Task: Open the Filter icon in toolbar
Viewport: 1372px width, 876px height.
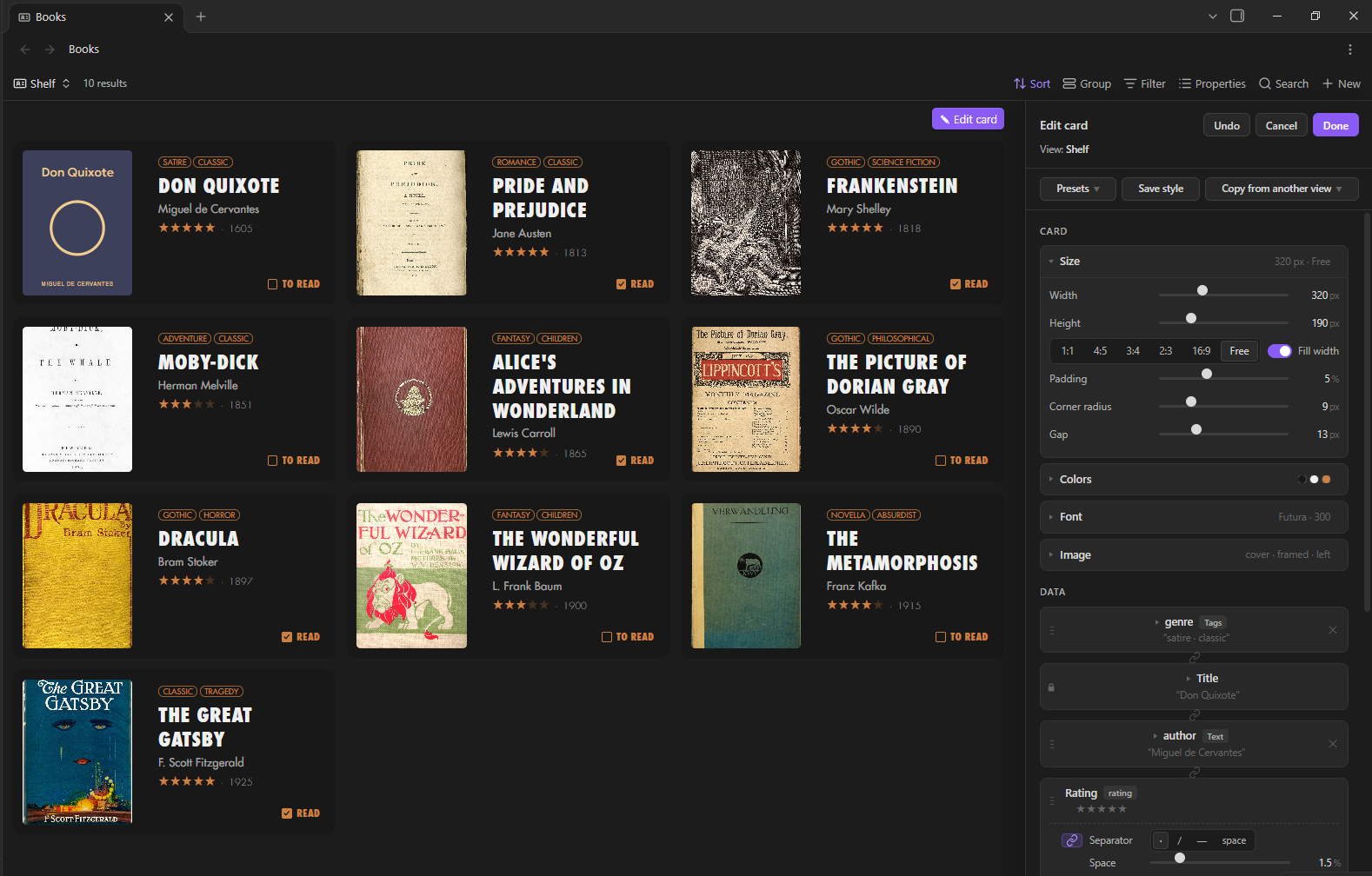Action: [x=1130, y=83]
